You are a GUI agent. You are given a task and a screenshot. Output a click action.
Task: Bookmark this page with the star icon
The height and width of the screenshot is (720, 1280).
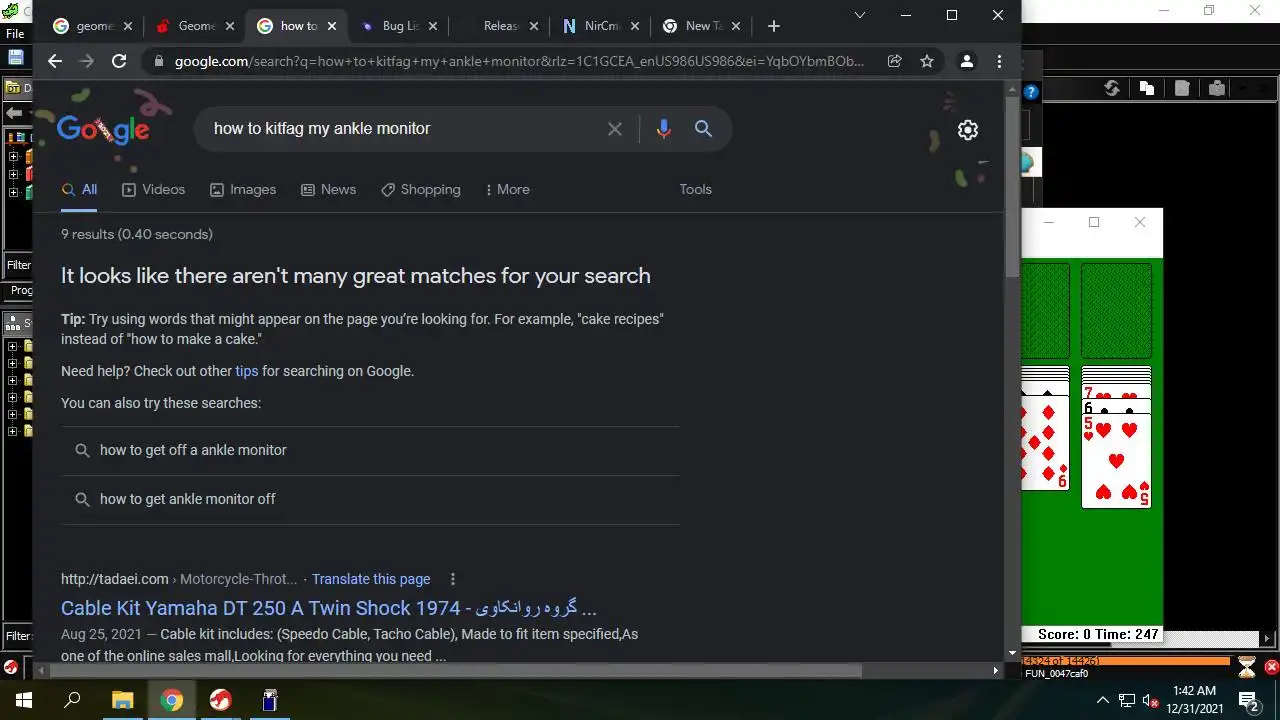pos(927,61)
